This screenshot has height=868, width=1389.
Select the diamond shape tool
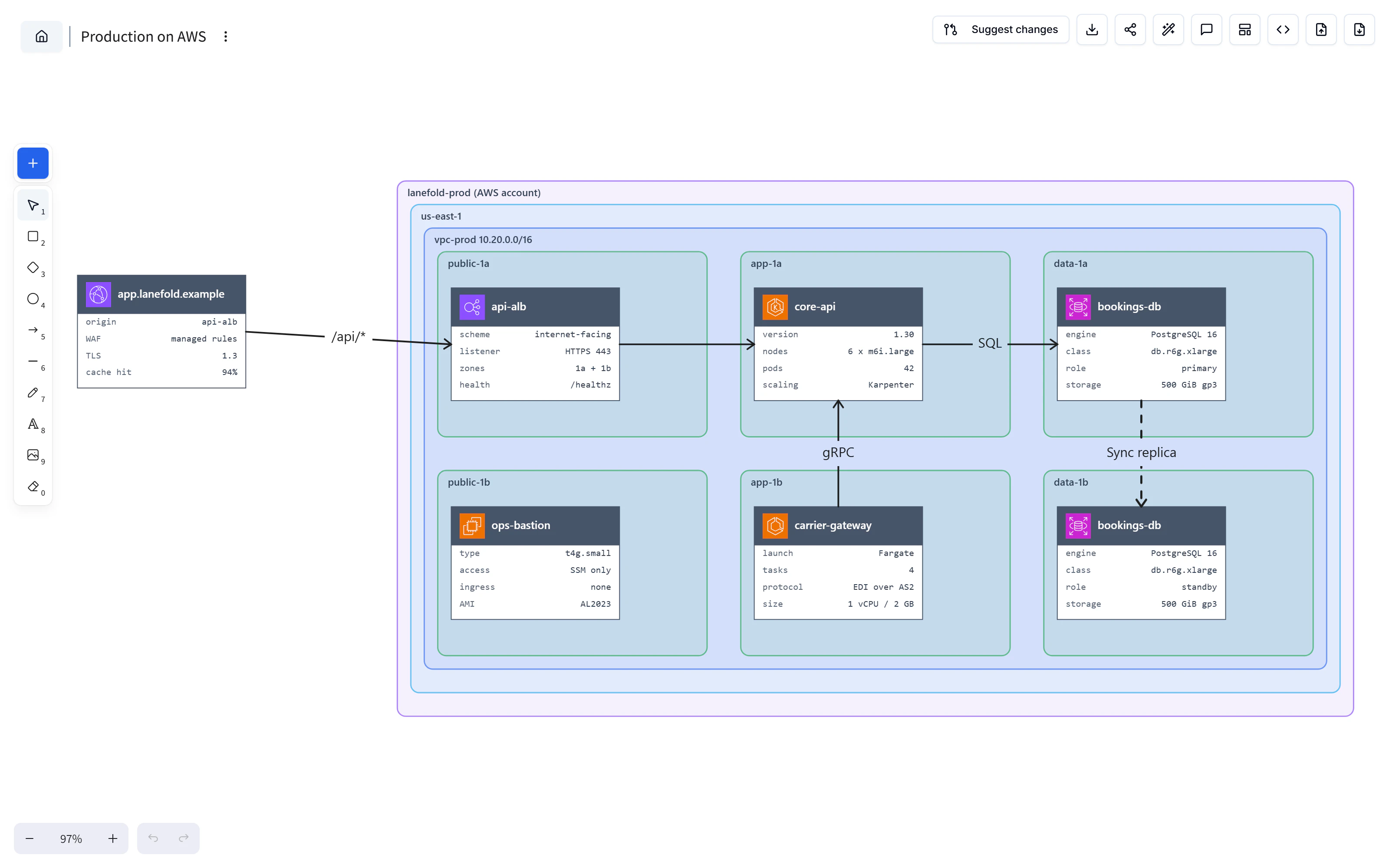pyautogui.click(x=33, y=267)
